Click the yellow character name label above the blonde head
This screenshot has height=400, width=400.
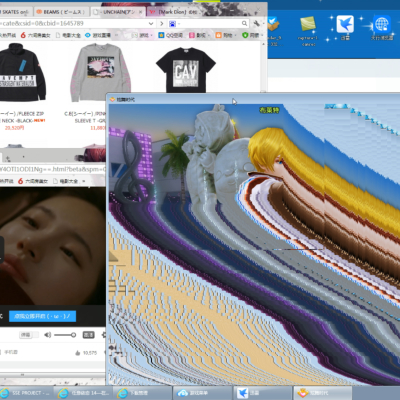pos(269,110)
